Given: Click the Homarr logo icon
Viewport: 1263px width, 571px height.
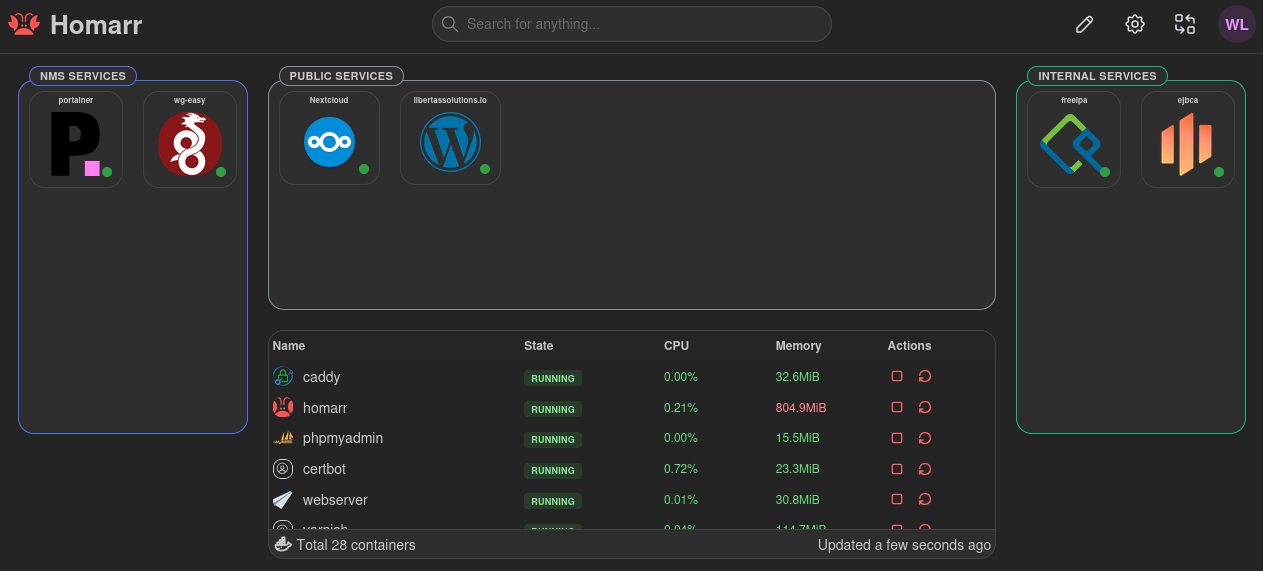Looking at the screenshot, I should click(x=23, y=24).
